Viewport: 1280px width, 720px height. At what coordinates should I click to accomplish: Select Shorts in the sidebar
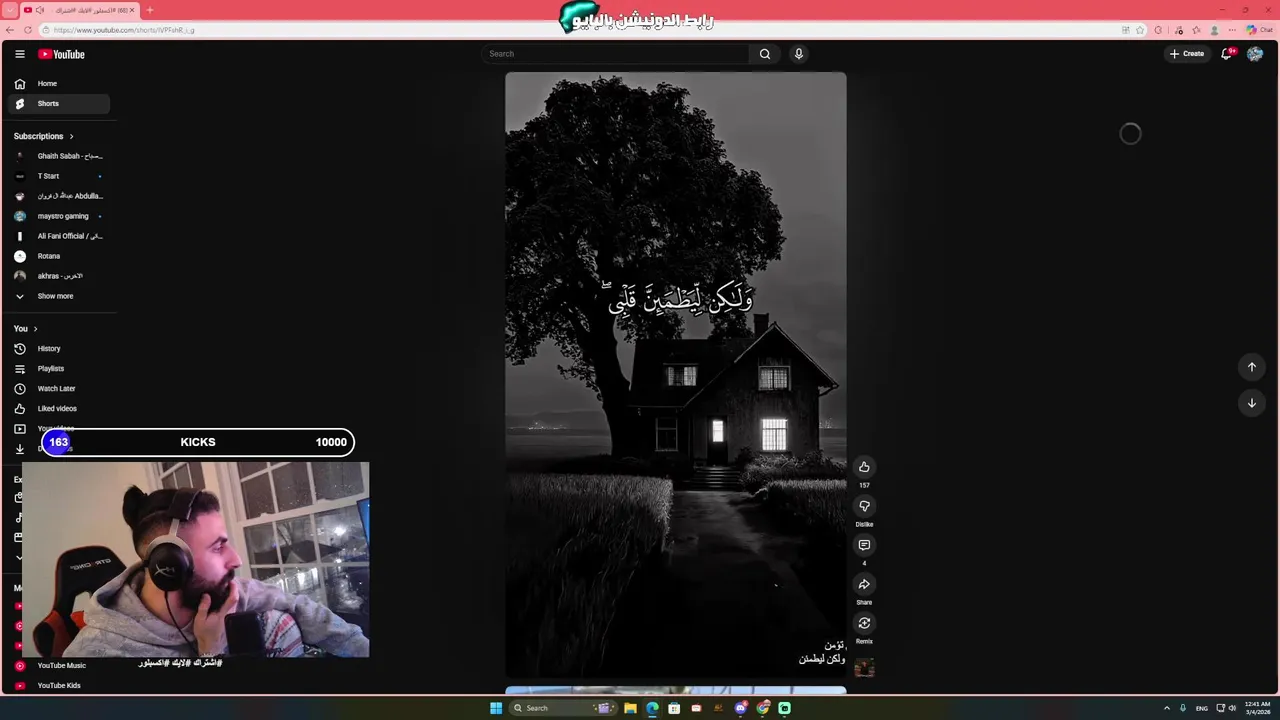[x=60, y=104]
